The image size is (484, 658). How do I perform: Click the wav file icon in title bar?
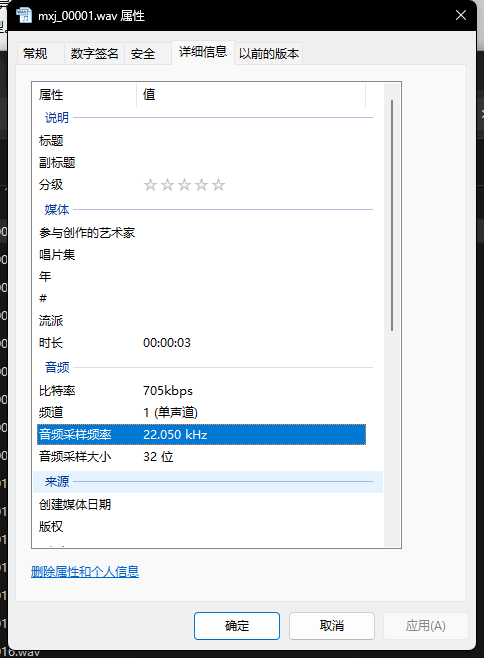tap(24, 15)
